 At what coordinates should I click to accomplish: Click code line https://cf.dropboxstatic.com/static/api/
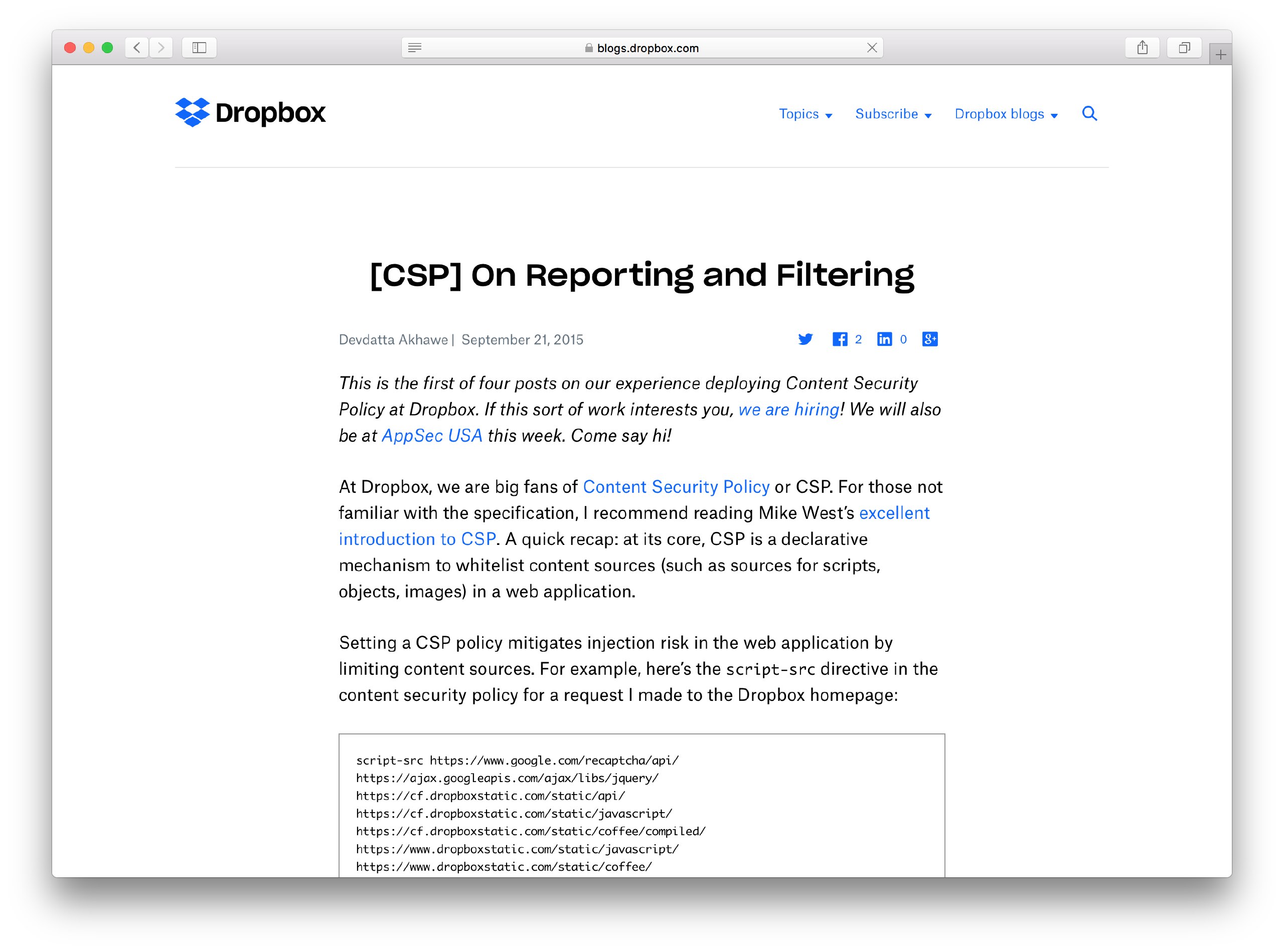point(490,796)
